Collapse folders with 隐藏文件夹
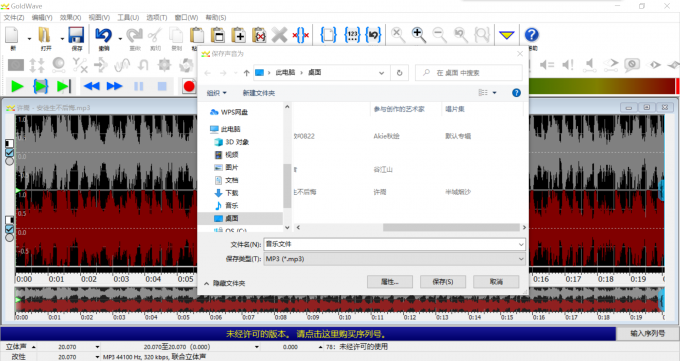680x361 pixels. point(225,283)
